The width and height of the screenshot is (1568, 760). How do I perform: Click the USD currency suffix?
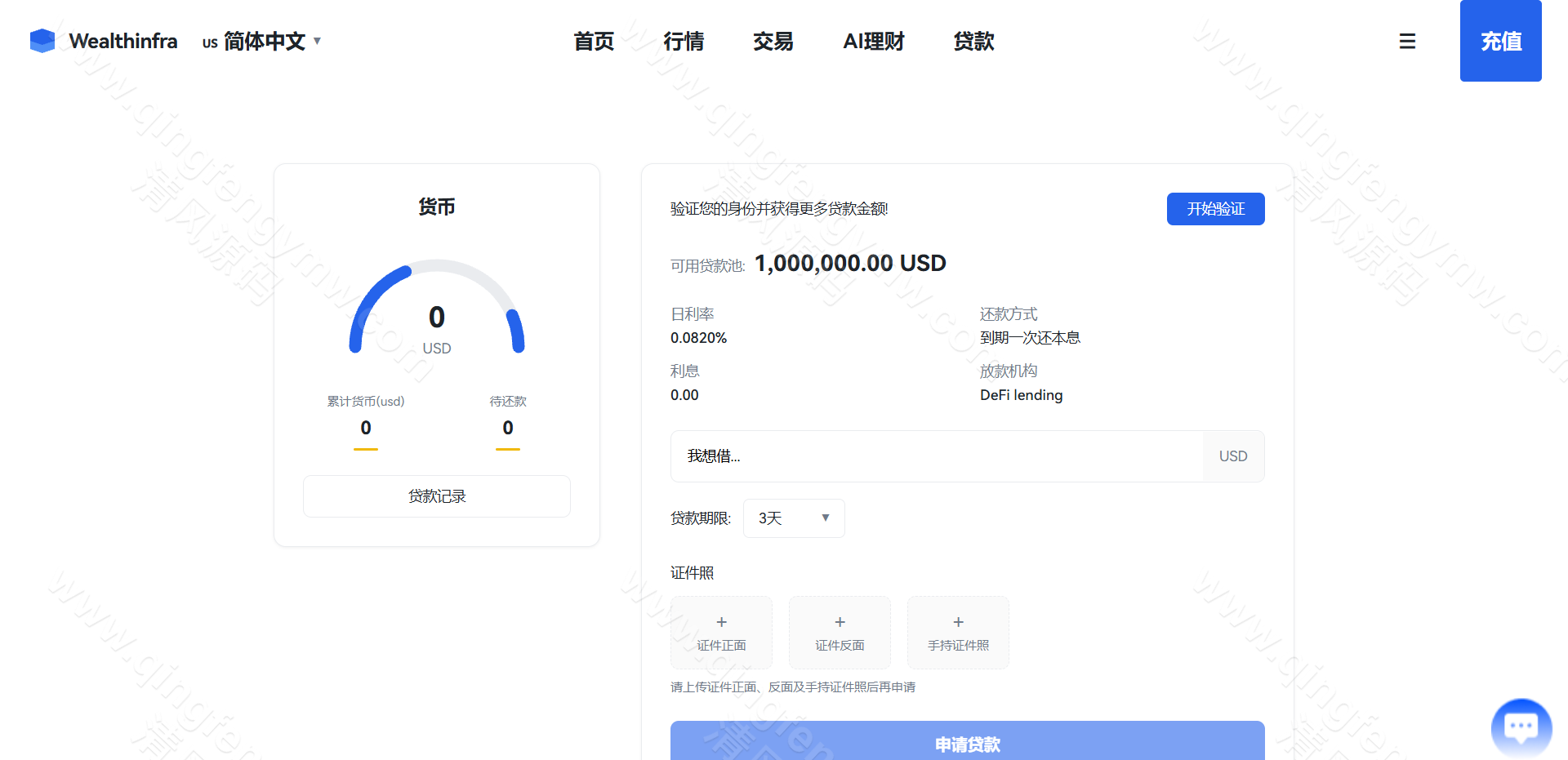(x=1233, y=456)
